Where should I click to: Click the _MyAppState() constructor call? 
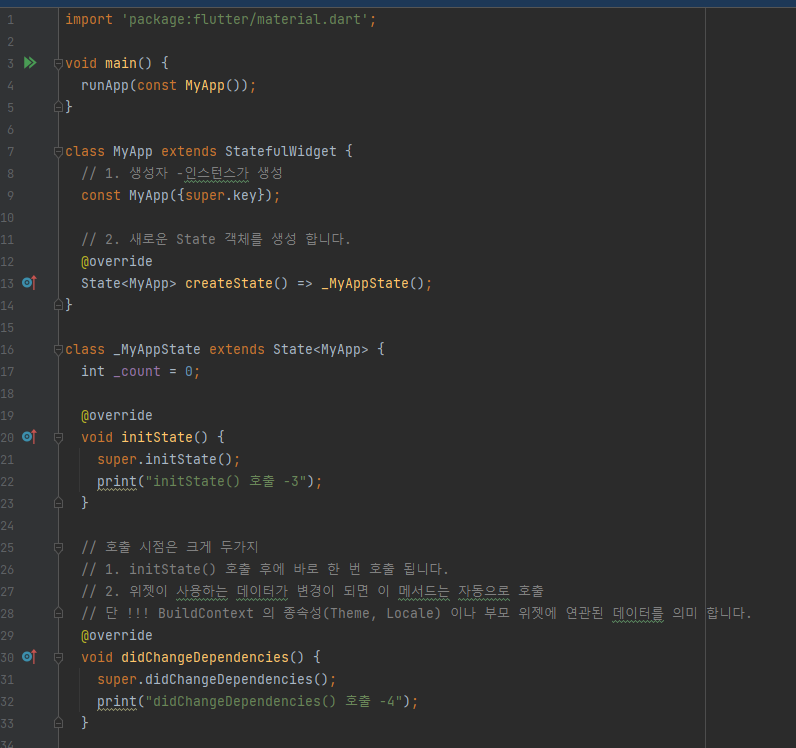(373, 283)
